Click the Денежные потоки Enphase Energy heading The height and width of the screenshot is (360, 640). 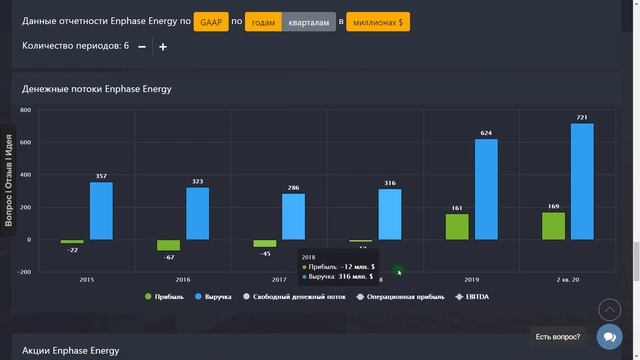(x=97, y=89)
